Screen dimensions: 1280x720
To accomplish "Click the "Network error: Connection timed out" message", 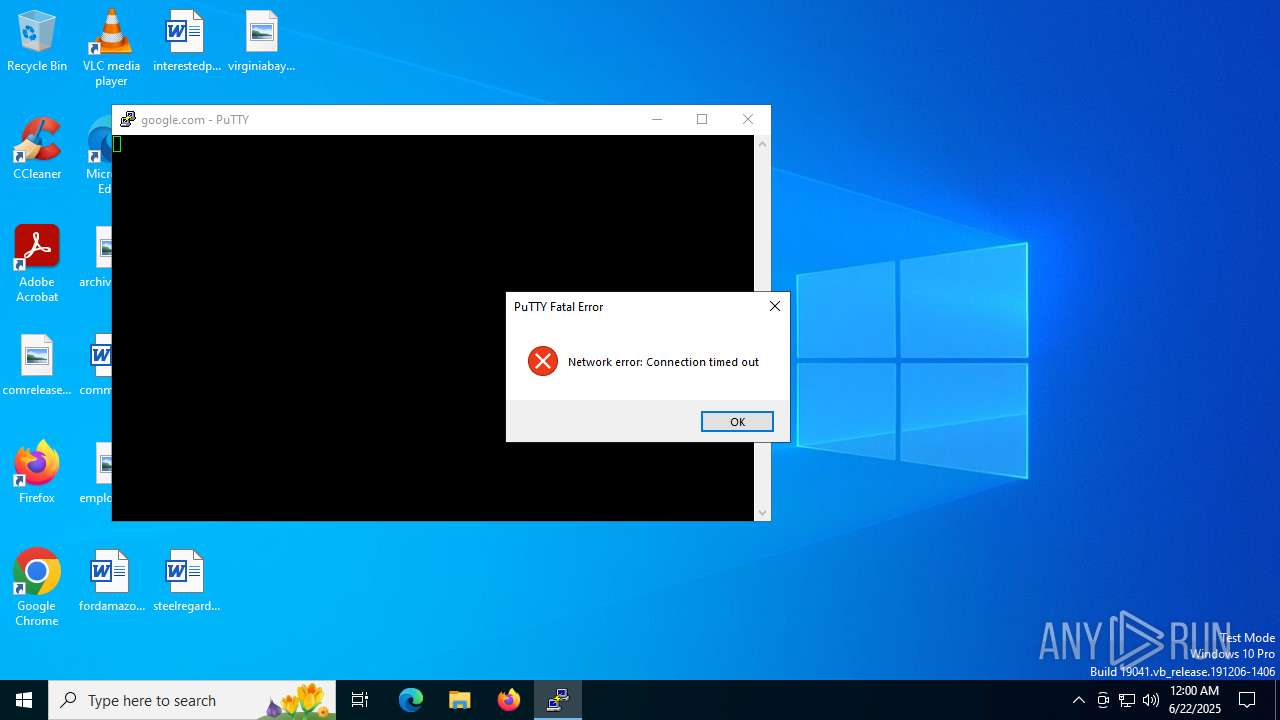I will [663, 362].
